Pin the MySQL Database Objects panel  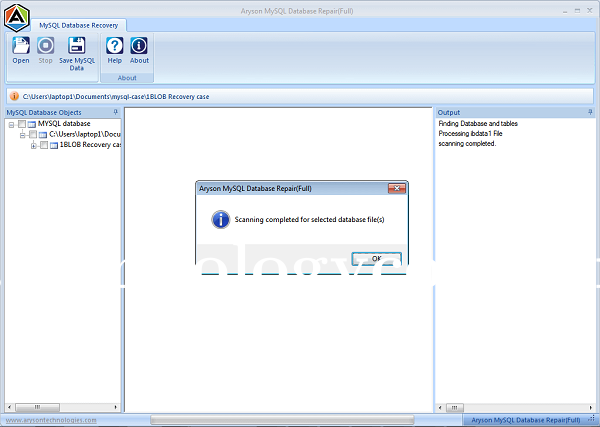(x=116, y=112)
